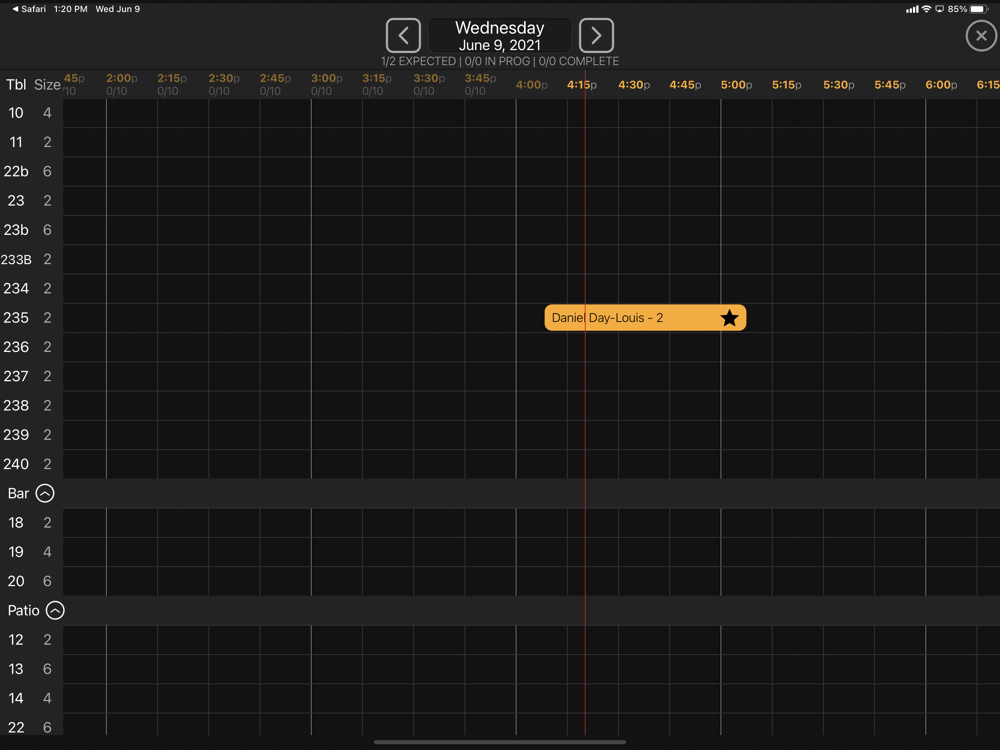Select Patio table 13 row label
The height and width of the screenshot is (750, 1000).
[16, 669]
